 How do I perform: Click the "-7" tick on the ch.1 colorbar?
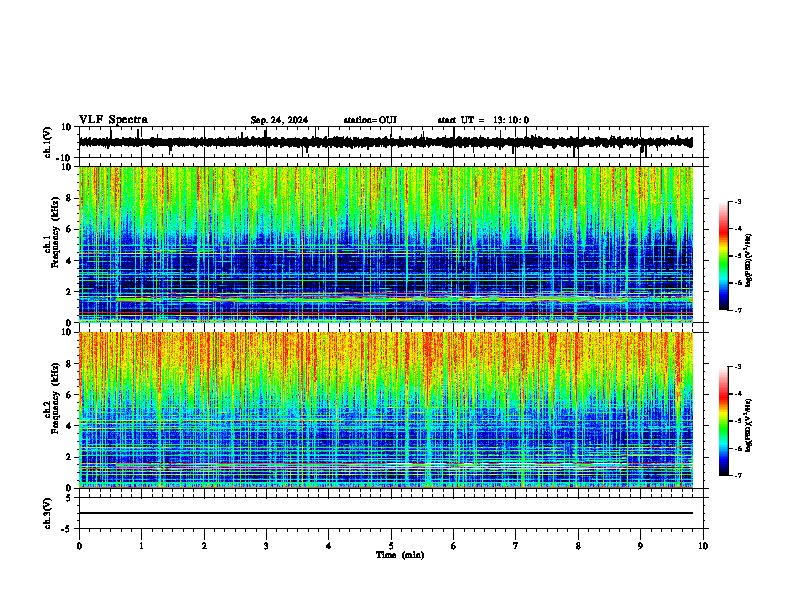point(738,310)
